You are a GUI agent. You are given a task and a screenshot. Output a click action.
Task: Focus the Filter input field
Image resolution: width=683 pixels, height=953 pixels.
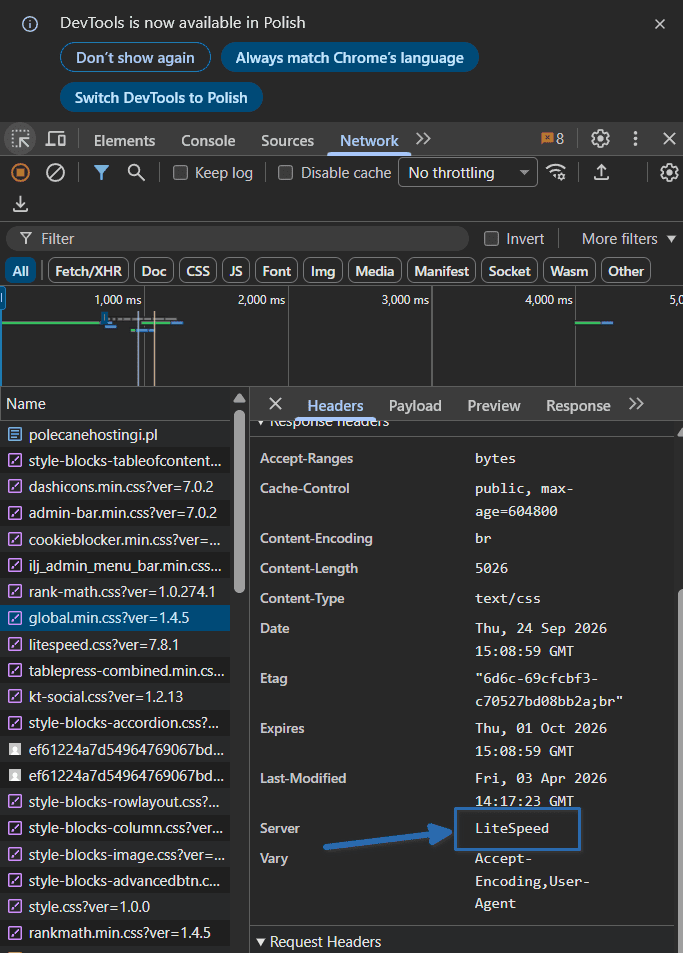point(237,238)
